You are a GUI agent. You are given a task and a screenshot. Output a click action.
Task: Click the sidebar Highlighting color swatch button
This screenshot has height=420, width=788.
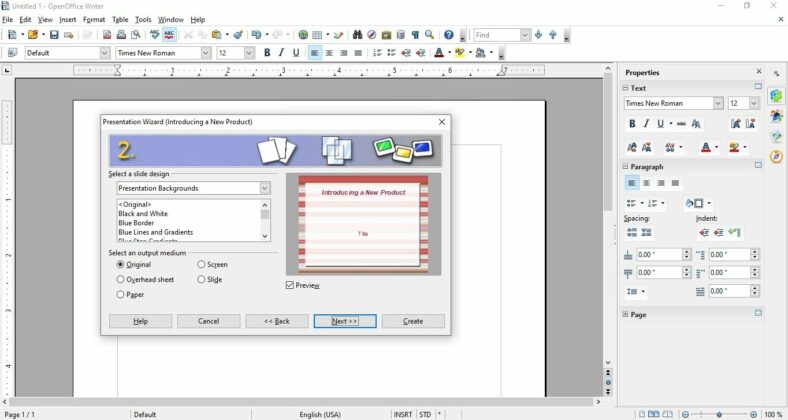point(734,147)
